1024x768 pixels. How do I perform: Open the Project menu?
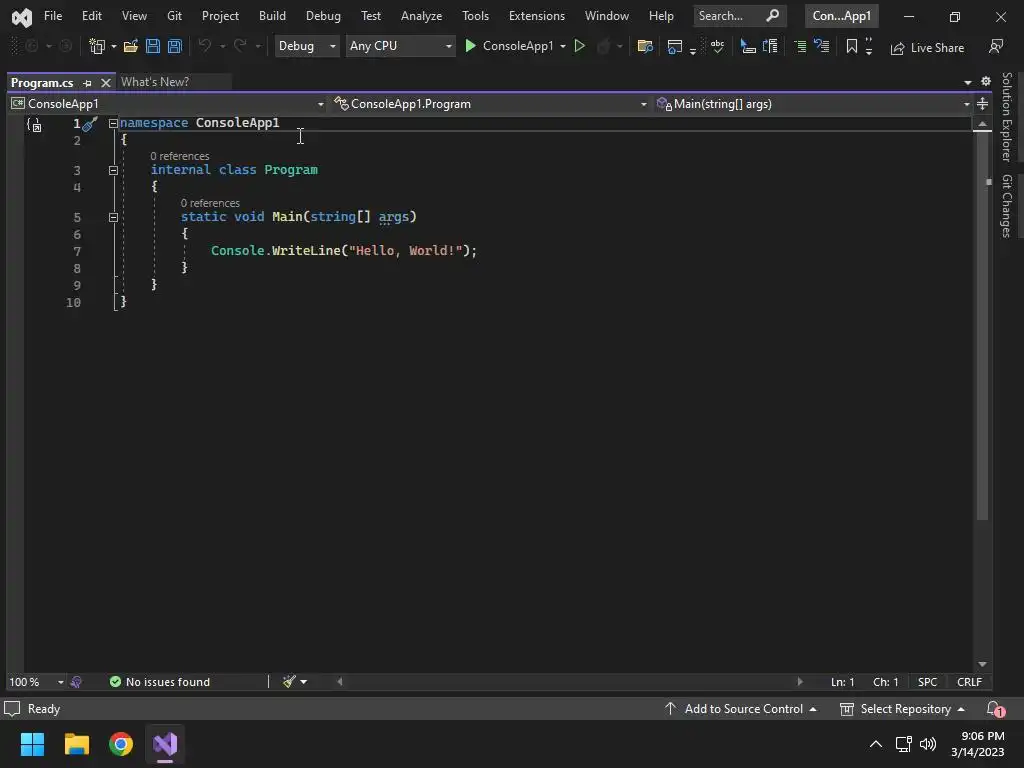[x=220, y=16]
